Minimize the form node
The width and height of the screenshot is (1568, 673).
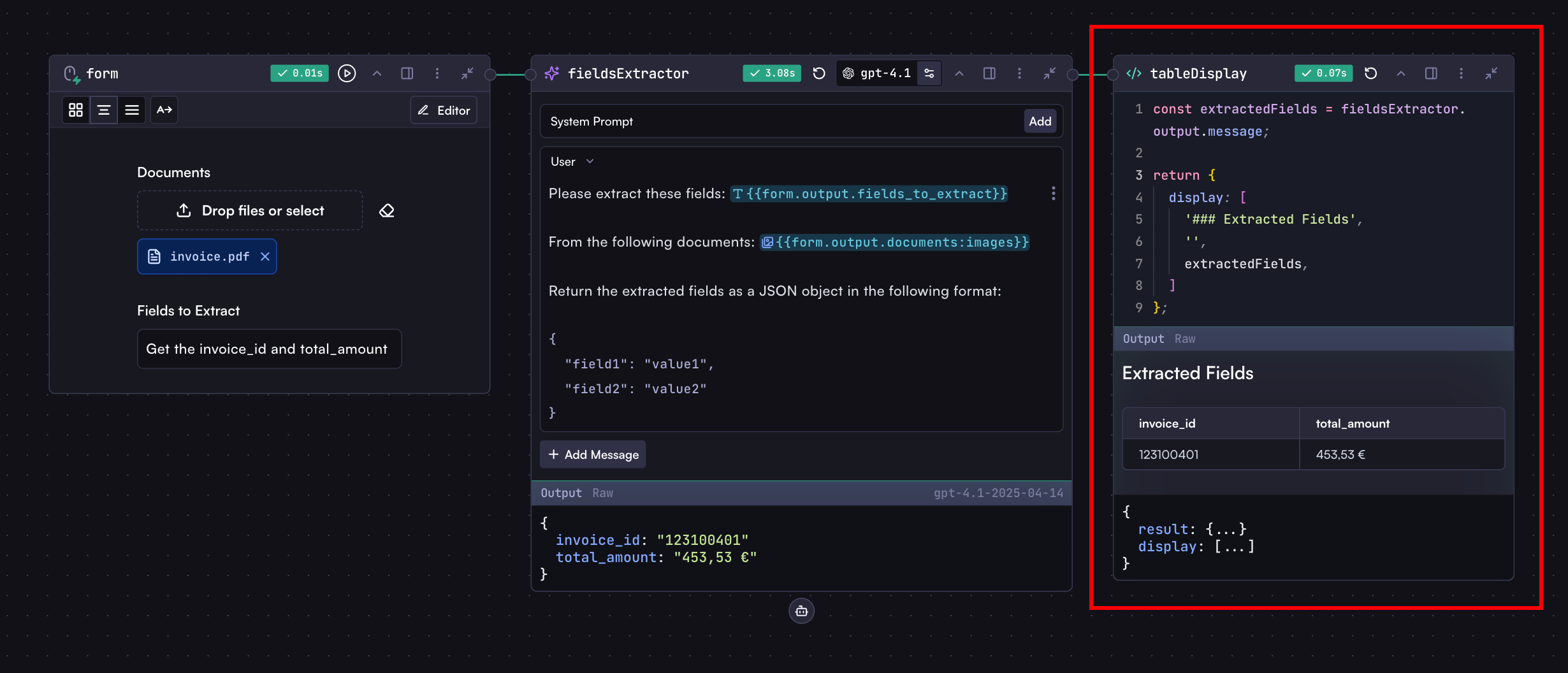(467, 73)
